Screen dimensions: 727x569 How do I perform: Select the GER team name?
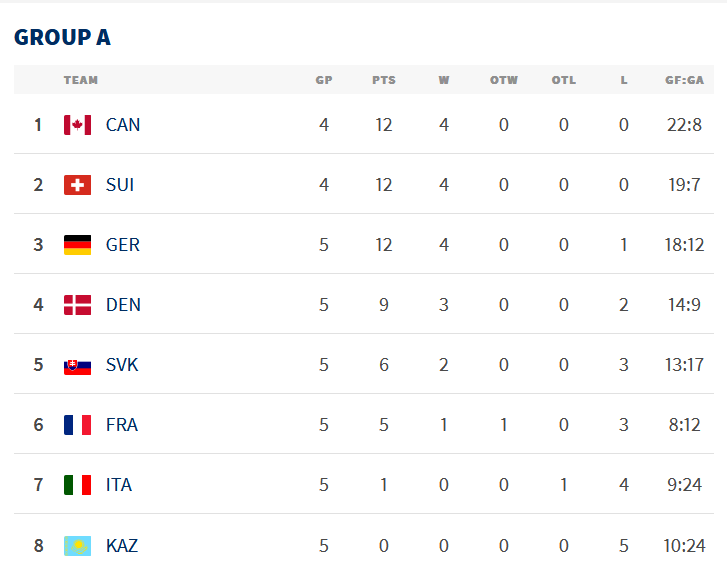point(123,245)
